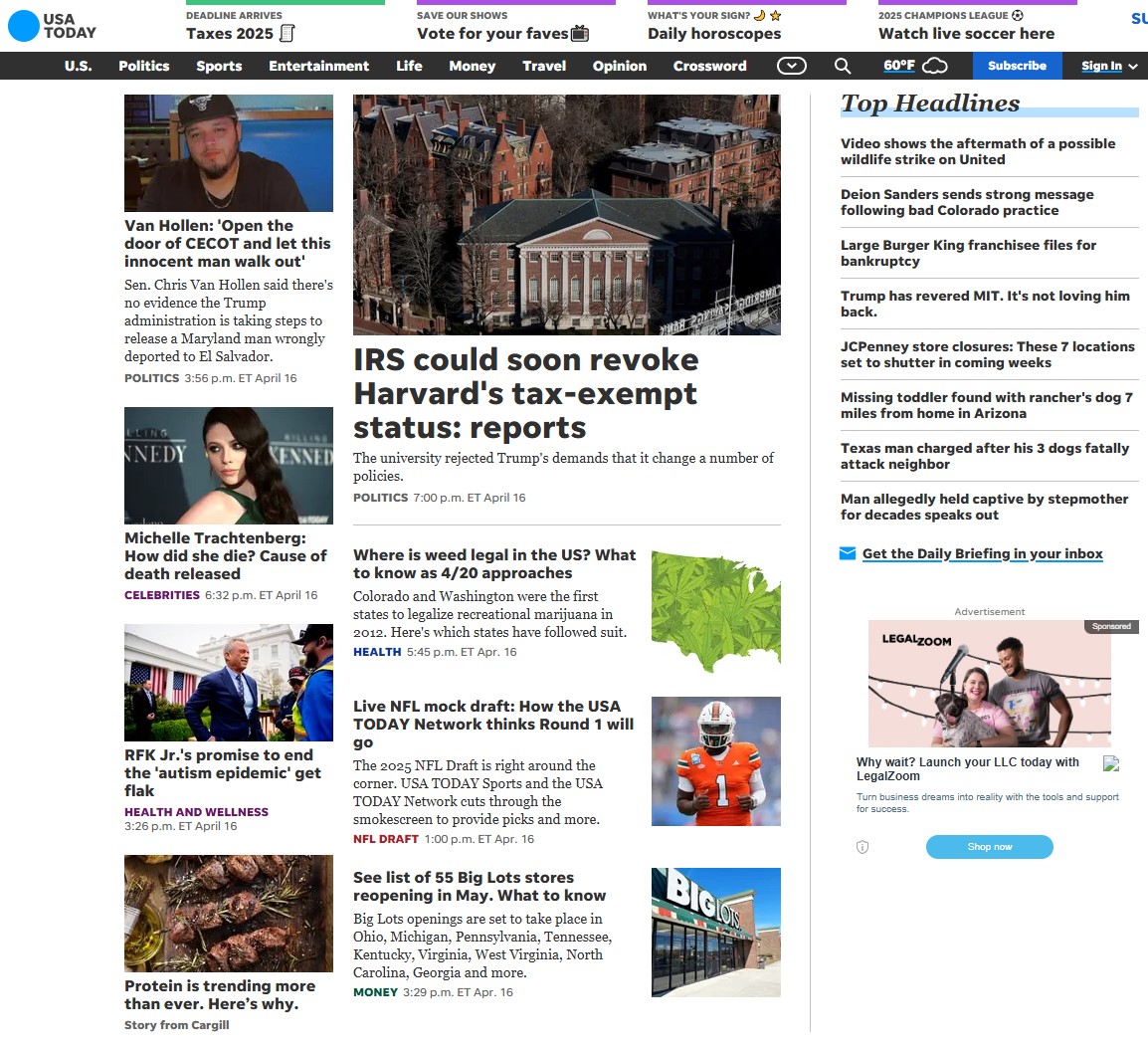Click the cloud weather icon

pos(934,66)
